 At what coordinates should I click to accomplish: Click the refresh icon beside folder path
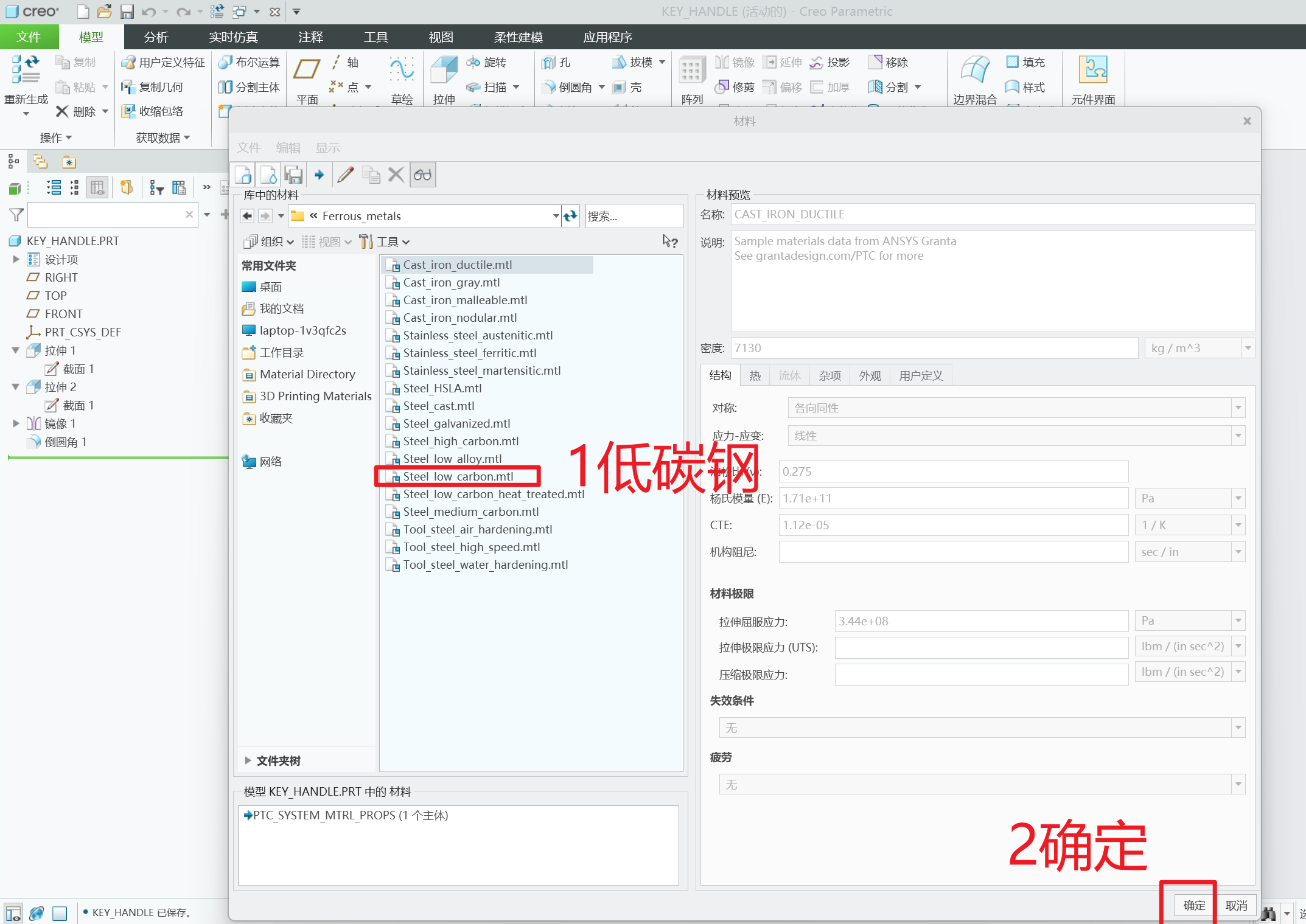tap(570, 216)
